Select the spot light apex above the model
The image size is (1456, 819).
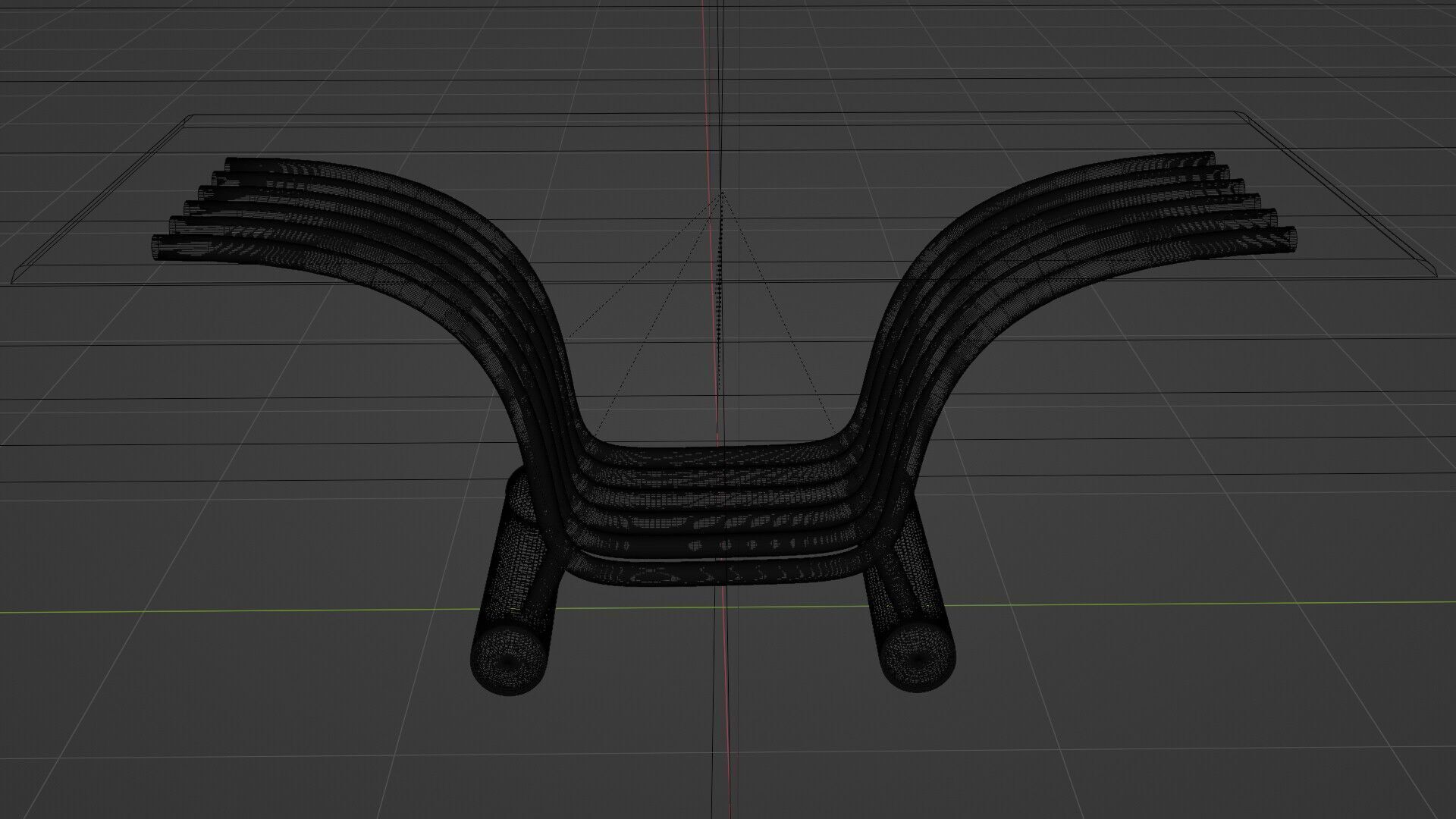coord(722,193)
